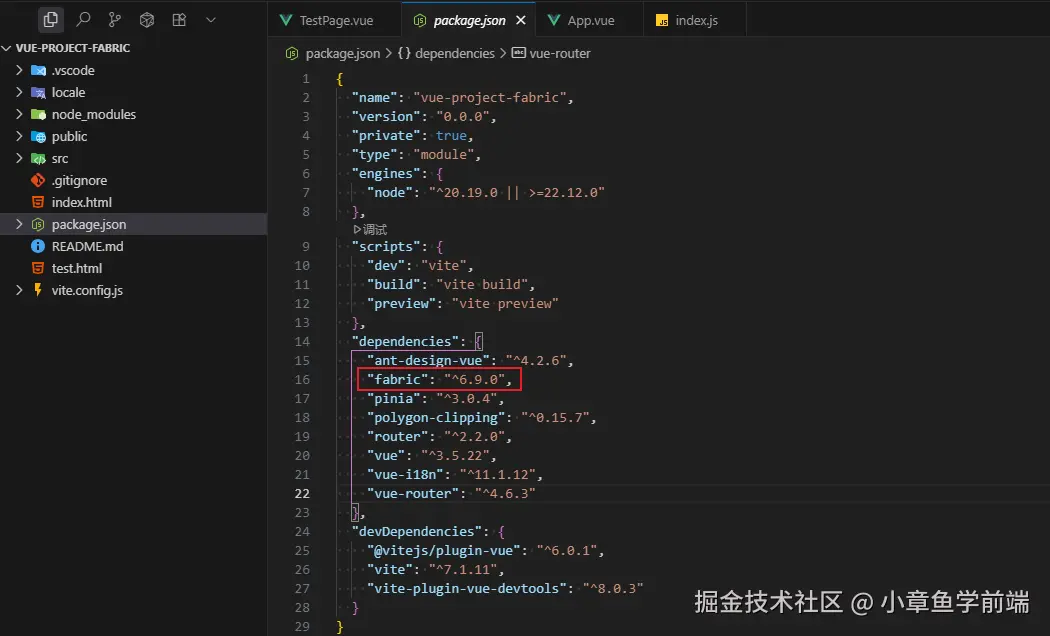Click the src folder icon
1050x636 pixels.
pos(39,159)
